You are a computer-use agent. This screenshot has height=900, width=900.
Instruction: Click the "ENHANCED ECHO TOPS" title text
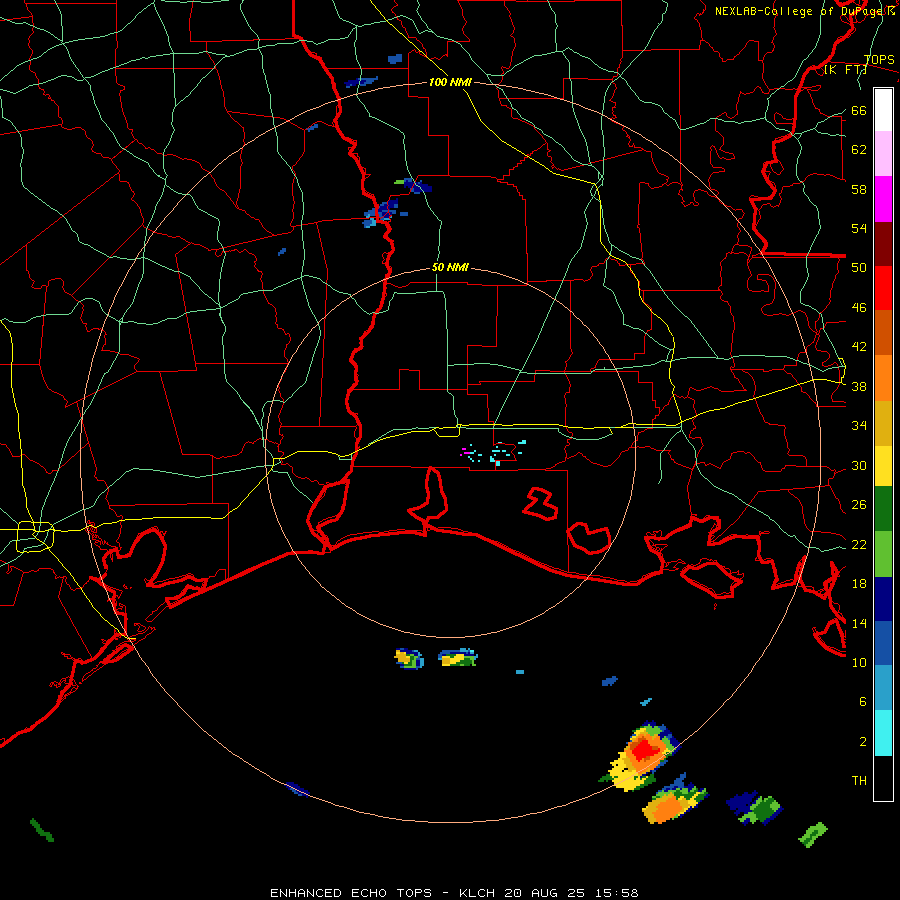tap(351, 893)
